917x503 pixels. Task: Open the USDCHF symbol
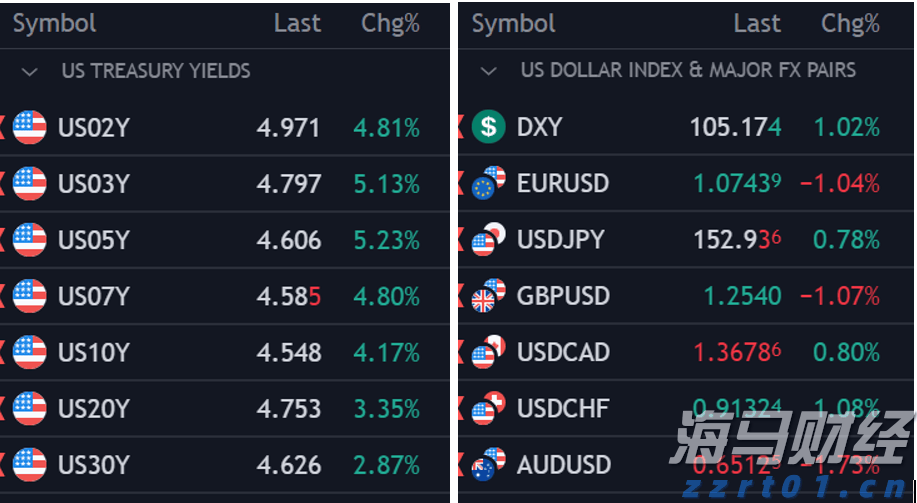click(x=563, y=409)
